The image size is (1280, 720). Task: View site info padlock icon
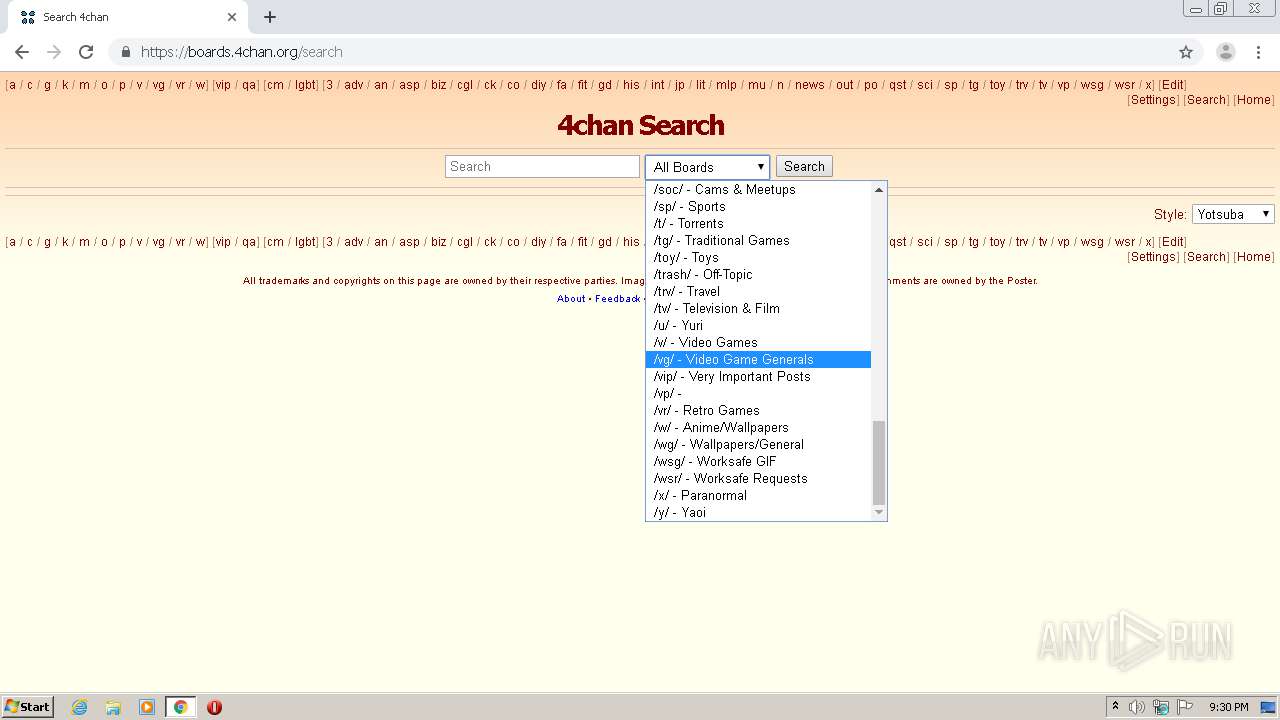coord(125,52)
